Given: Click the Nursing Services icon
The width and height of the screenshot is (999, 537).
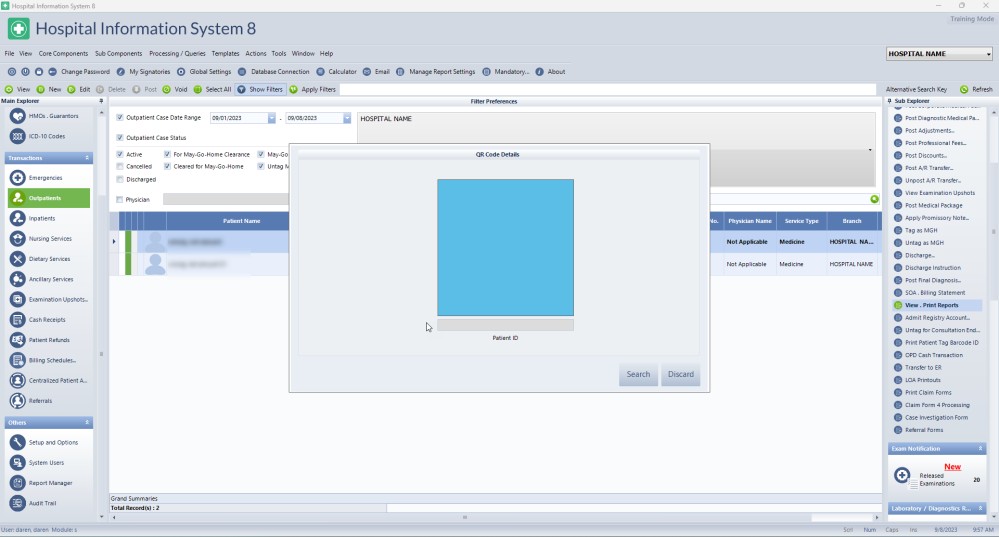Looking at the screenshot, I should [18, 239].
